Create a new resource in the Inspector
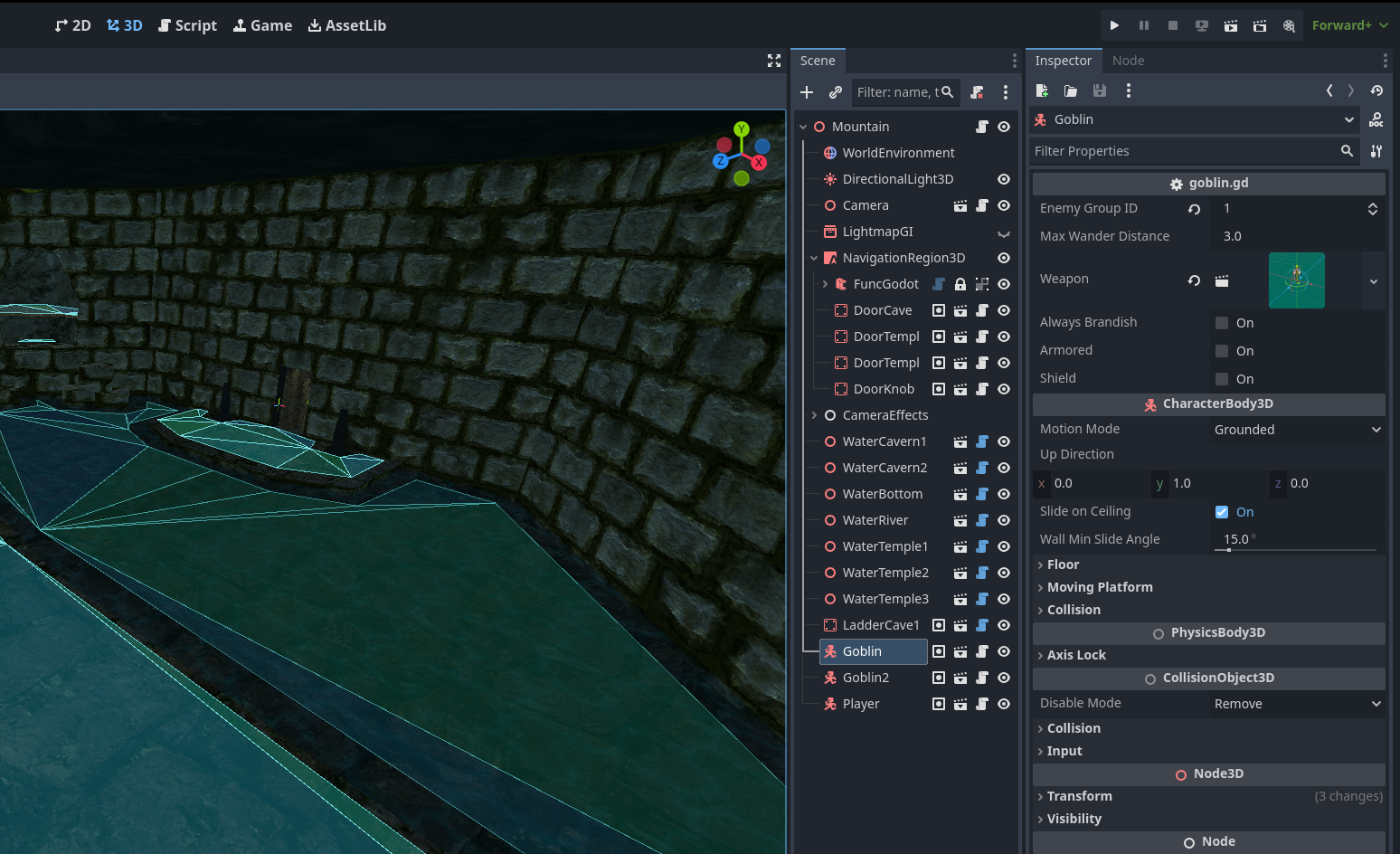 [x=1042, y=90]
